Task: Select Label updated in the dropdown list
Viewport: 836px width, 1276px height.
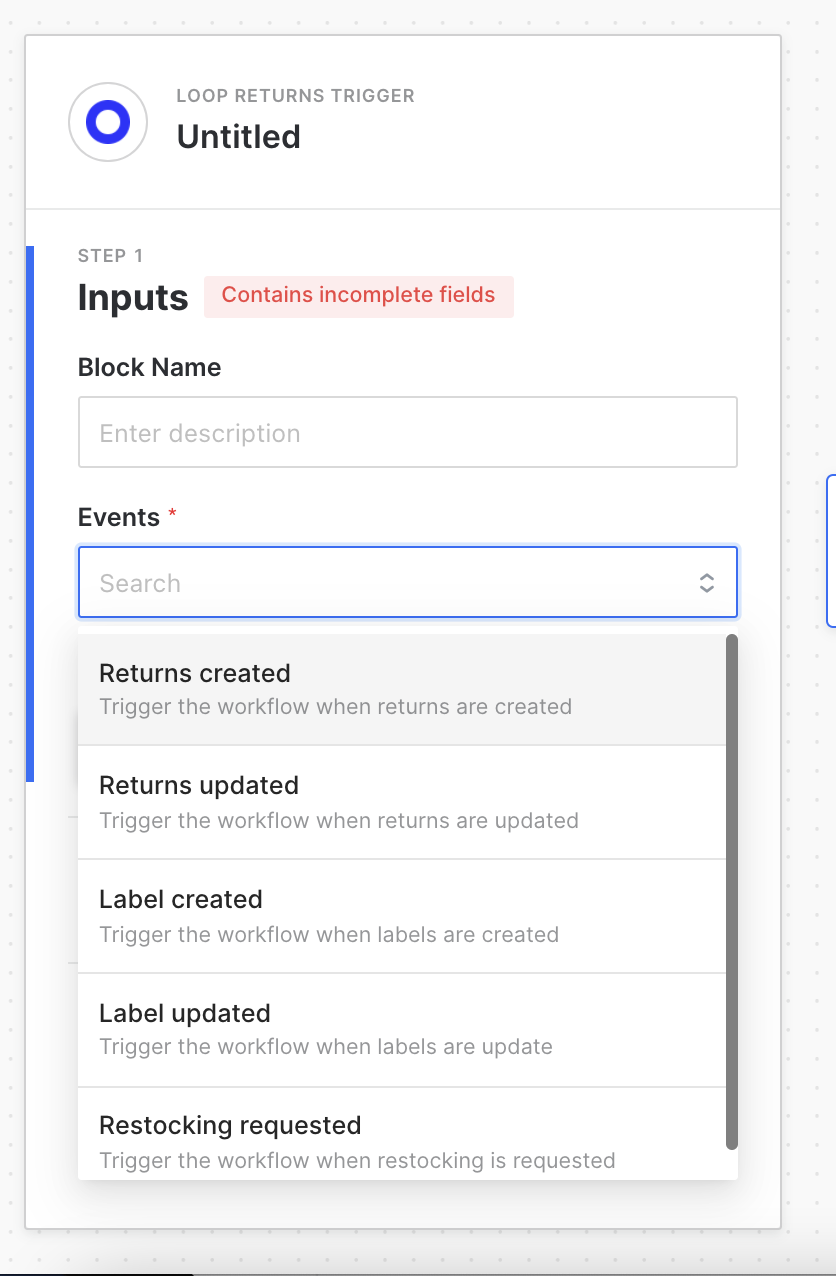Action: (402, 1030)
